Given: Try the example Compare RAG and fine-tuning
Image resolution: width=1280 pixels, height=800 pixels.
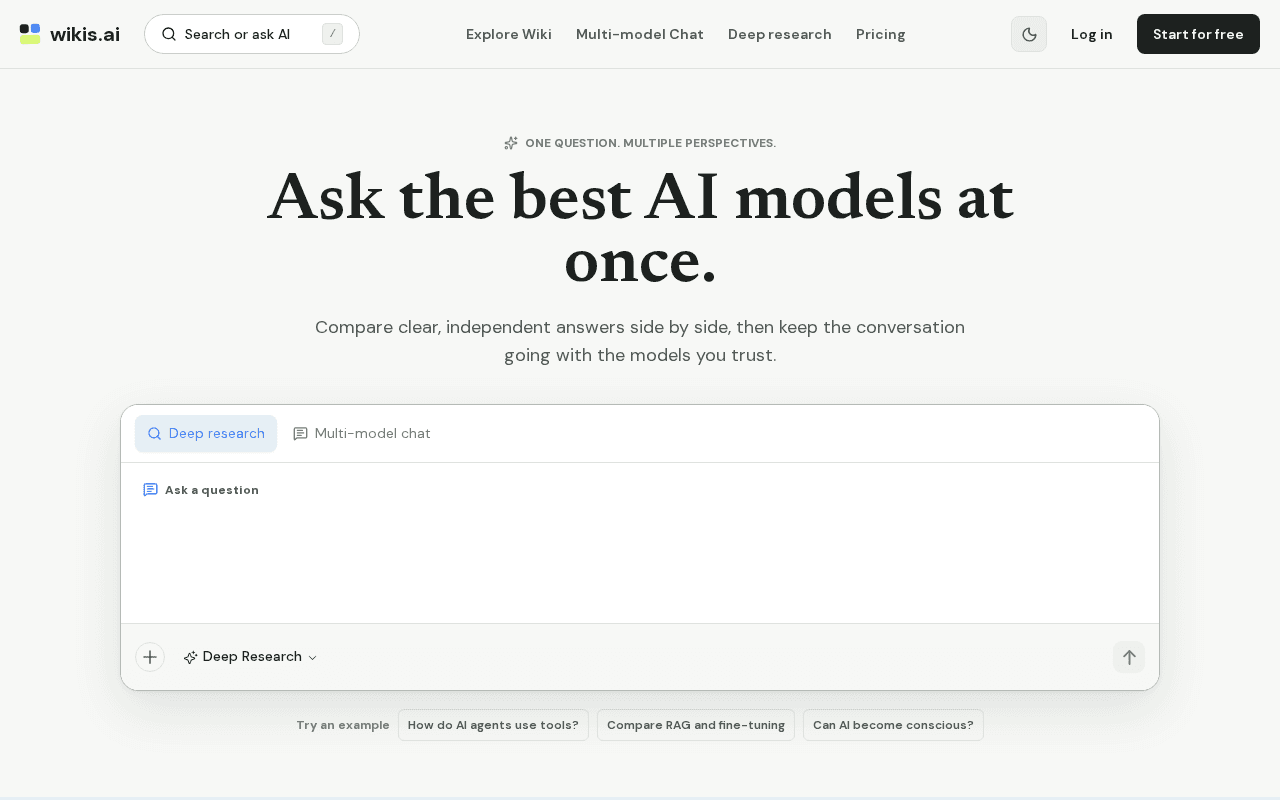Looking at the screenshot, I should [696, 725].
